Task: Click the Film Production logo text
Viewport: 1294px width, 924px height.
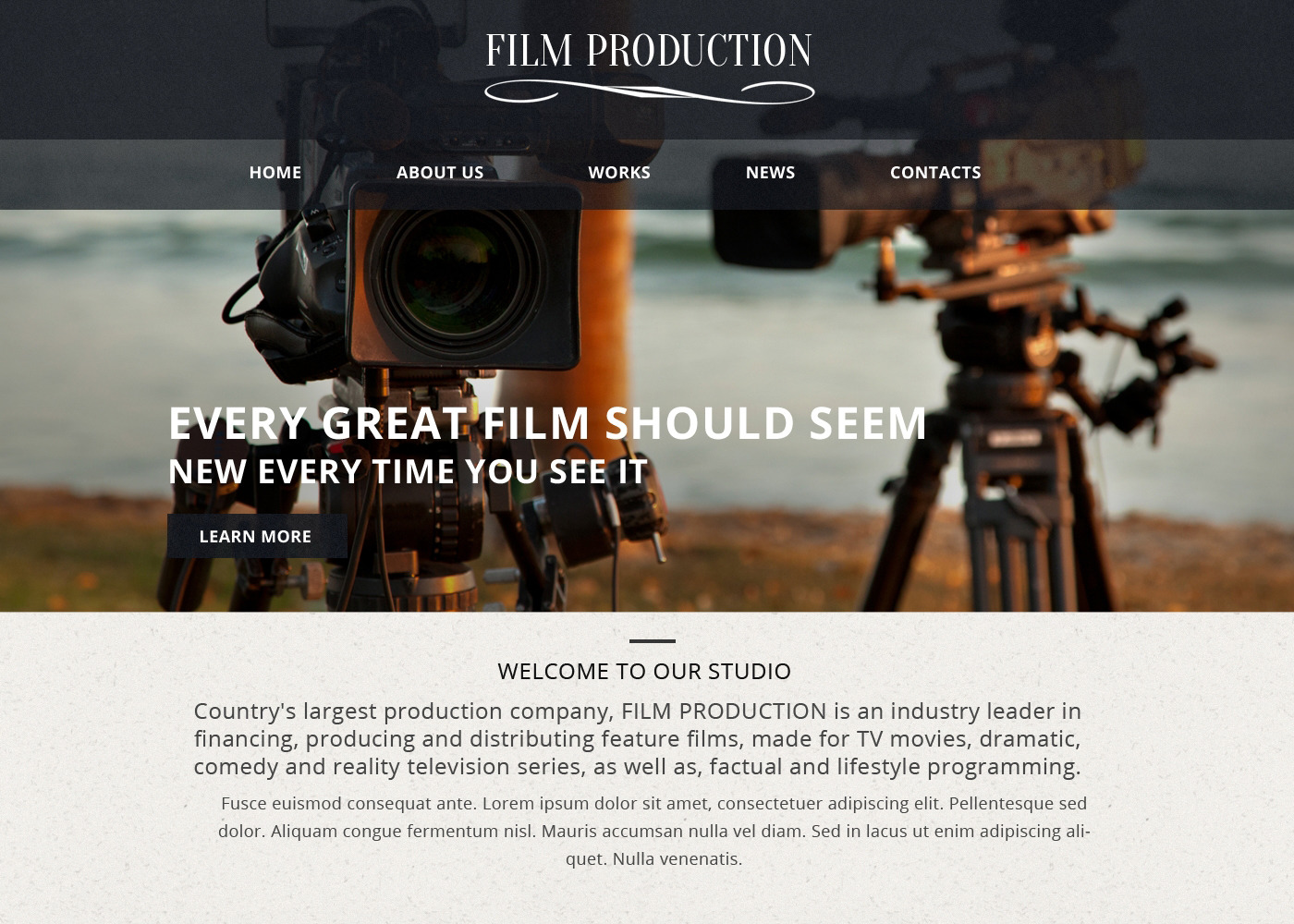Action: [x=649, y=51]
